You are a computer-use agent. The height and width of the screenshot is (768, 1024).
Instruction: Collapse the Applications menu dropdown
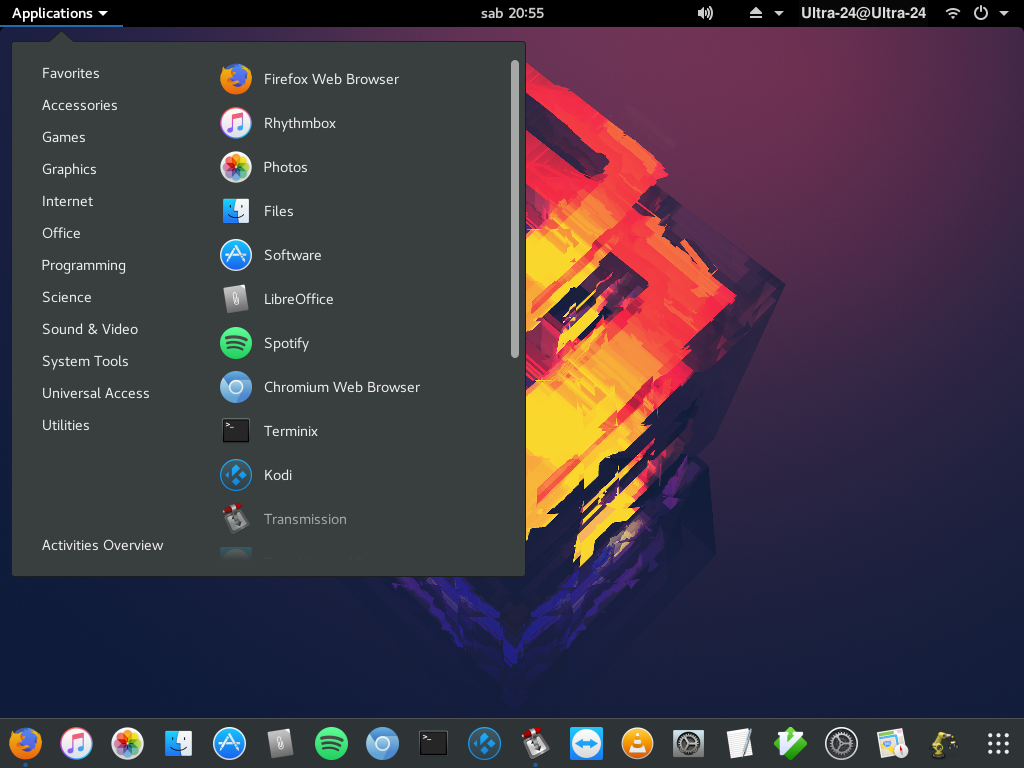click(60, 13)
